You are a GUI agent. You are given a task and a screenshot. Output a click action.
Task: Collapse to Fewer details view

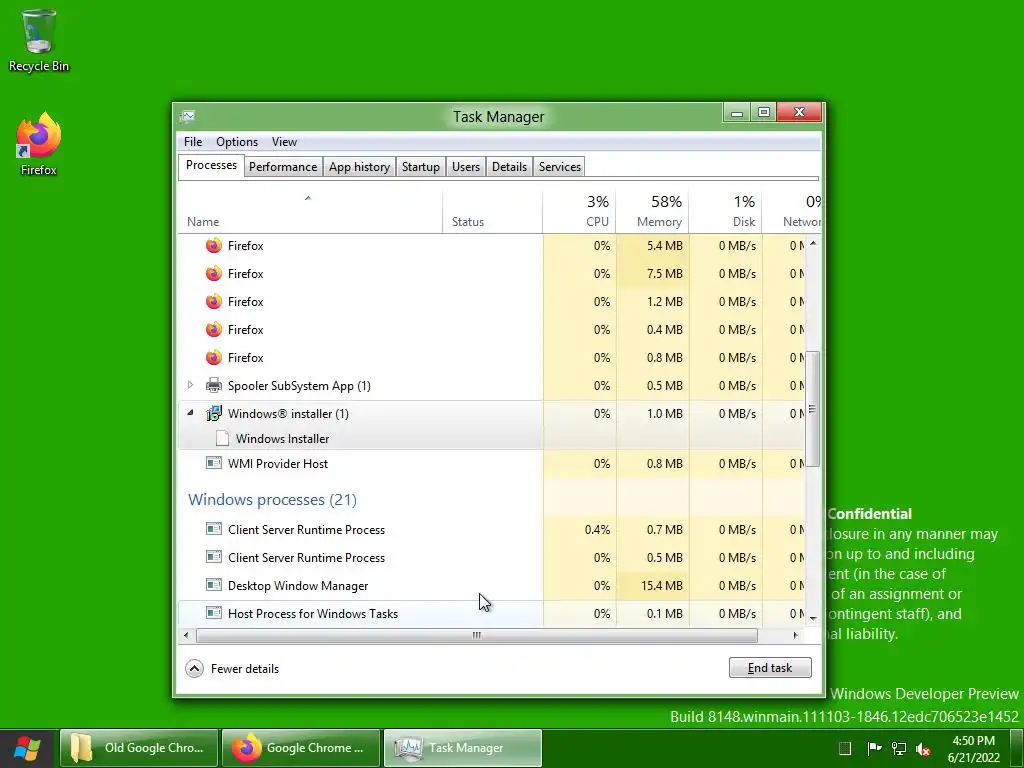(232, 669)
